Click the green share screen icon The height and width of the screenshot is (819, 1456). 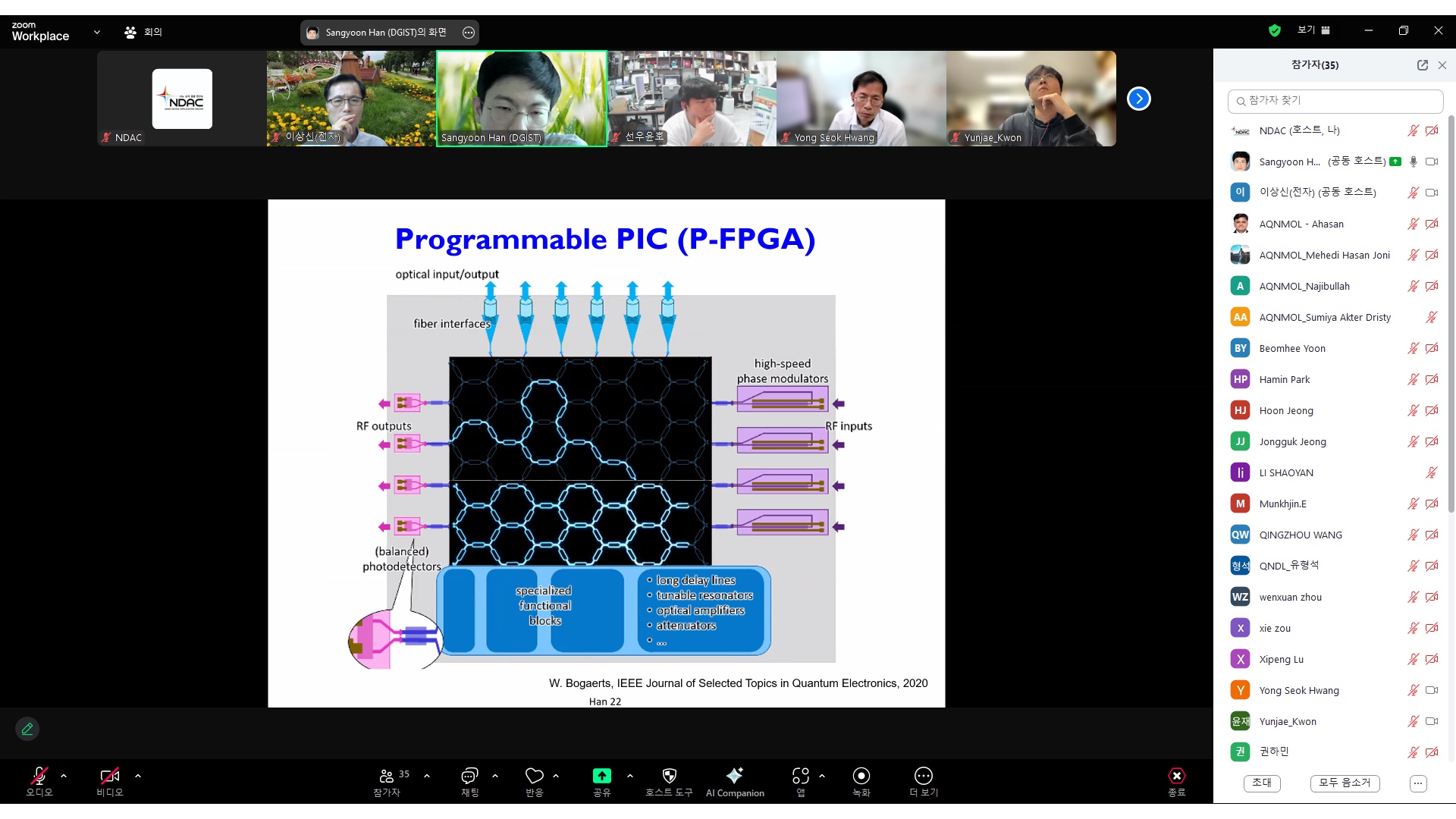point(601,776)
